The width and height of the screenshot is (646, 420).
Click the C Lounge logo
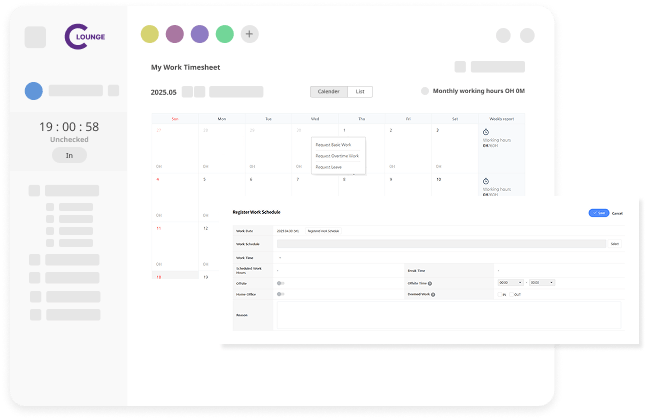click(85, 37)
